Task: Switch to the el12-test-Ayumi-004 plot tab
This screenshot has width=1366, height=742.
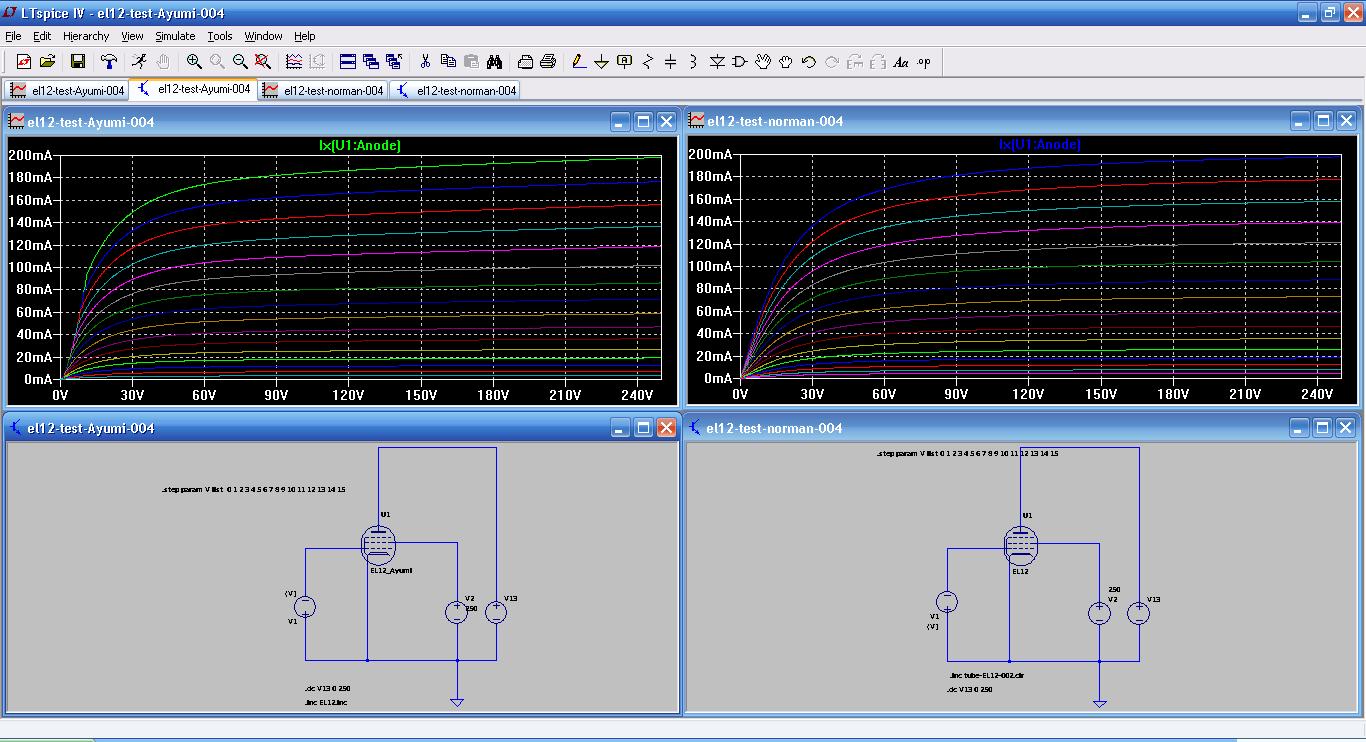Action: (67, 90)
